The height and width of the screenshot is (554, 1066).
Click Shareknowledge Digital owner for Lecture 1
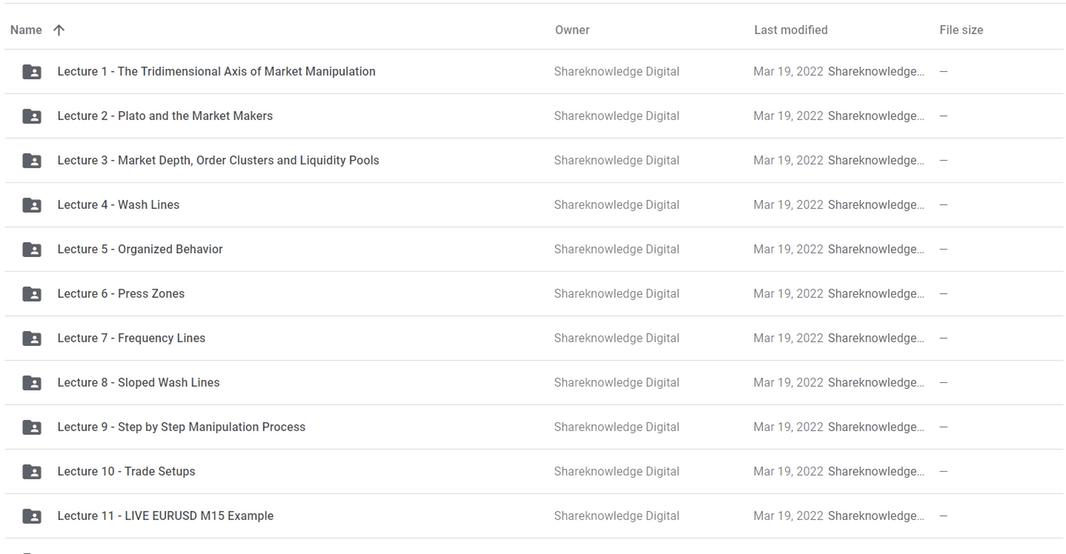click(617, 71)
